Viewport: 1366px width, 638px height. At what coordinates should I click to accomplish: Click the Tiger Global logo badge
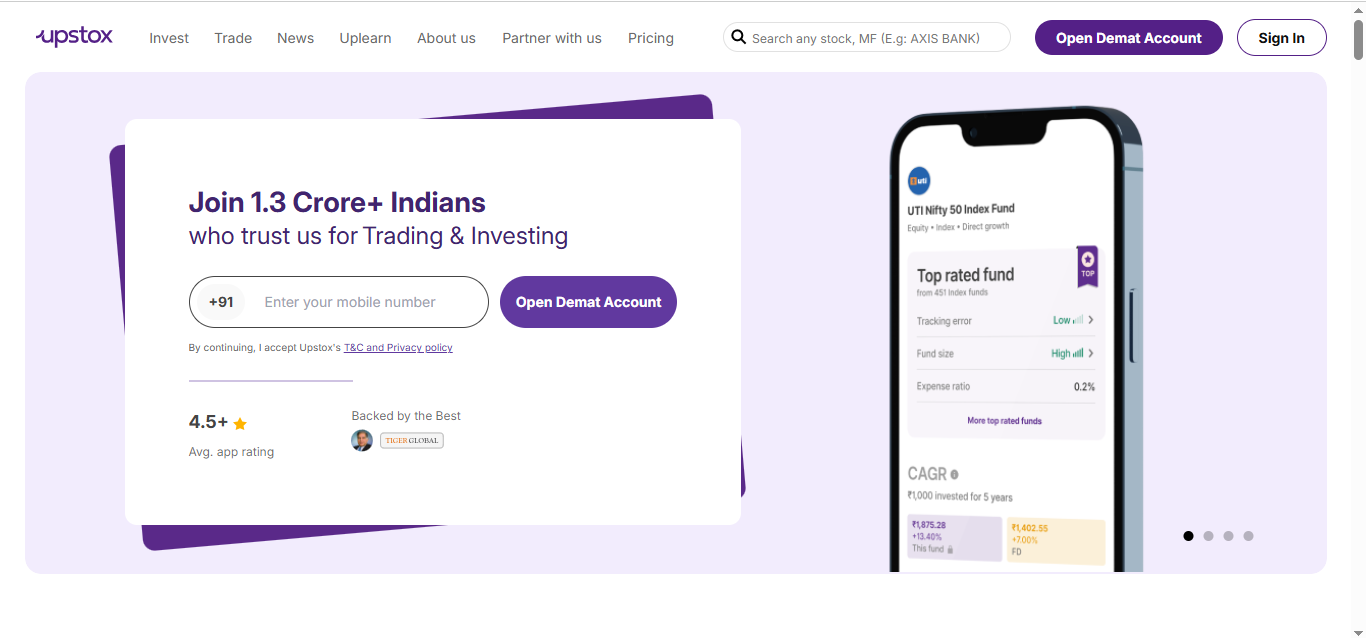[x=411, y=440]
